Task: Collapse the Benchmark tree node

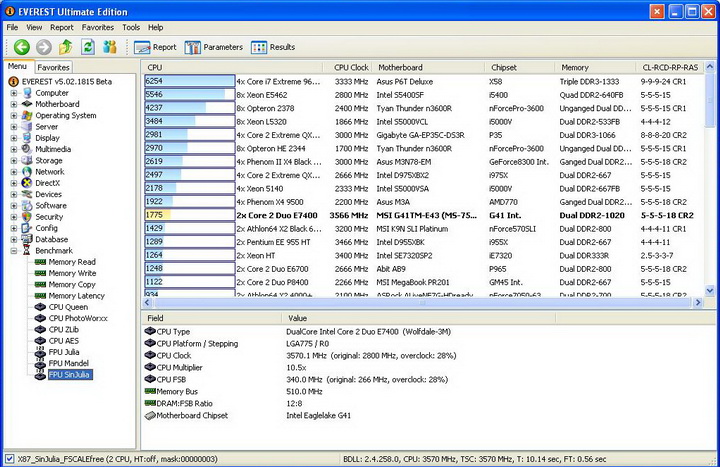Action: point(14,251)
